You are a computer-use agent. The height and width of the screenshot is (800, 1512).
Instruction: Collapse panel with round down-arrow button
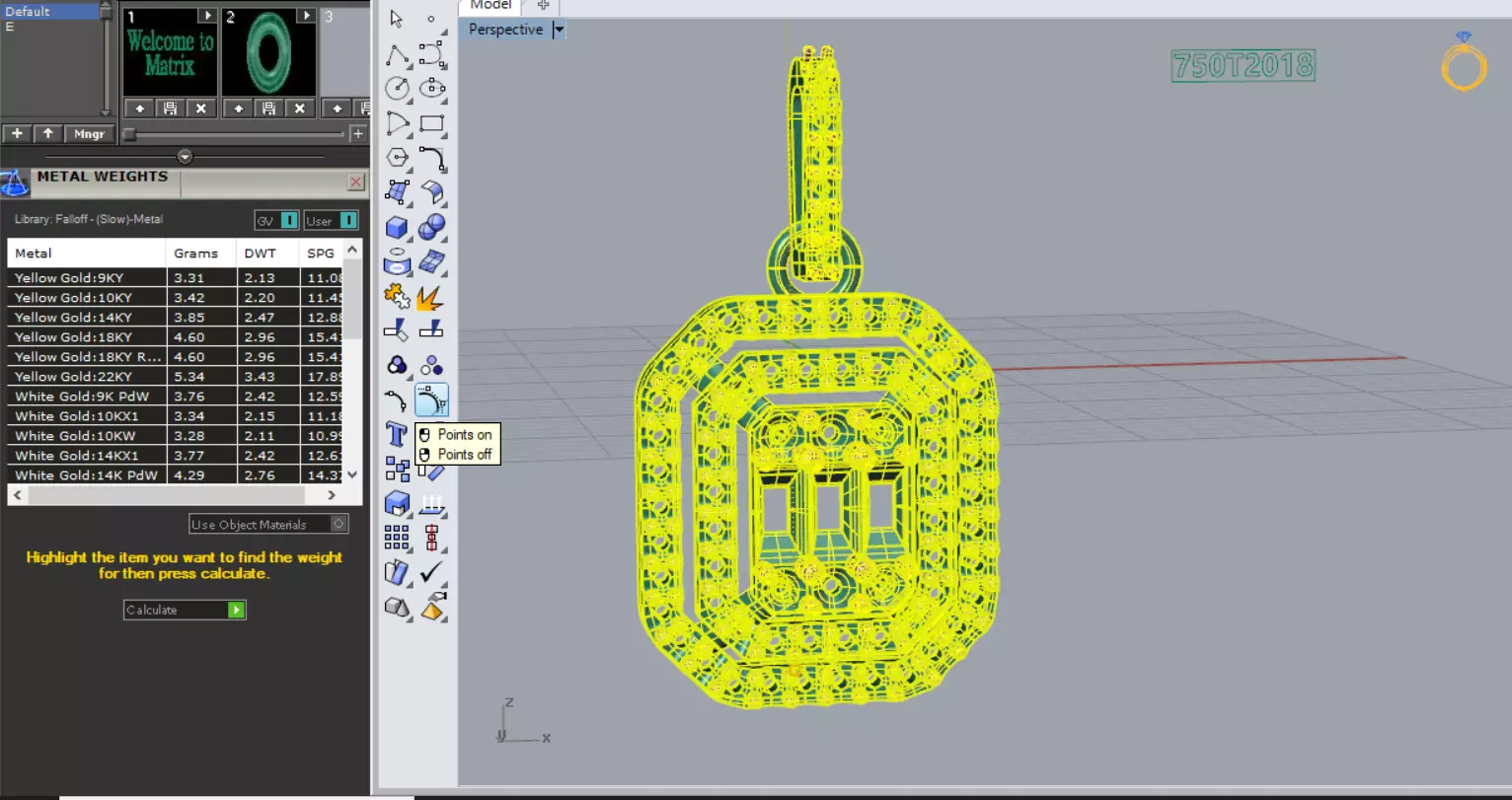[x=185, y=157]
